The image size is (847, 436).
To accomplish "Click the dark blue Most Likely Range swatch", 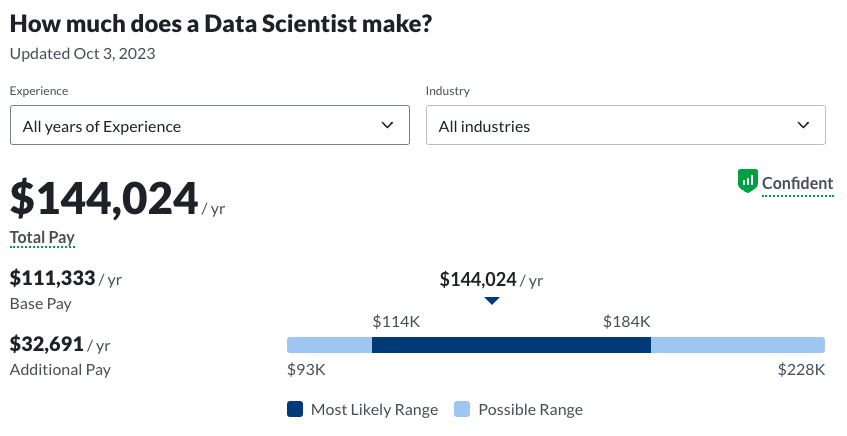I will point(295,409).
